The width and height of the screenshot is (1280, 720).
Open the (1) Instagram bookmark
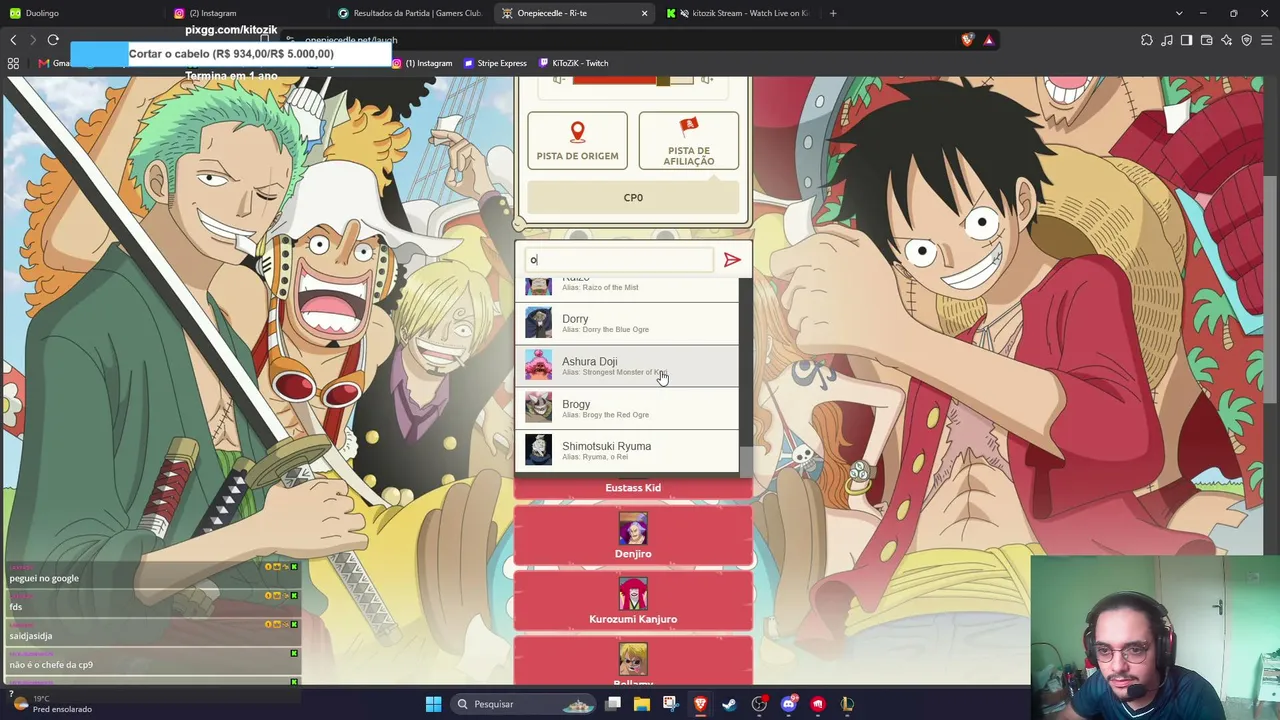click(422, 63)
